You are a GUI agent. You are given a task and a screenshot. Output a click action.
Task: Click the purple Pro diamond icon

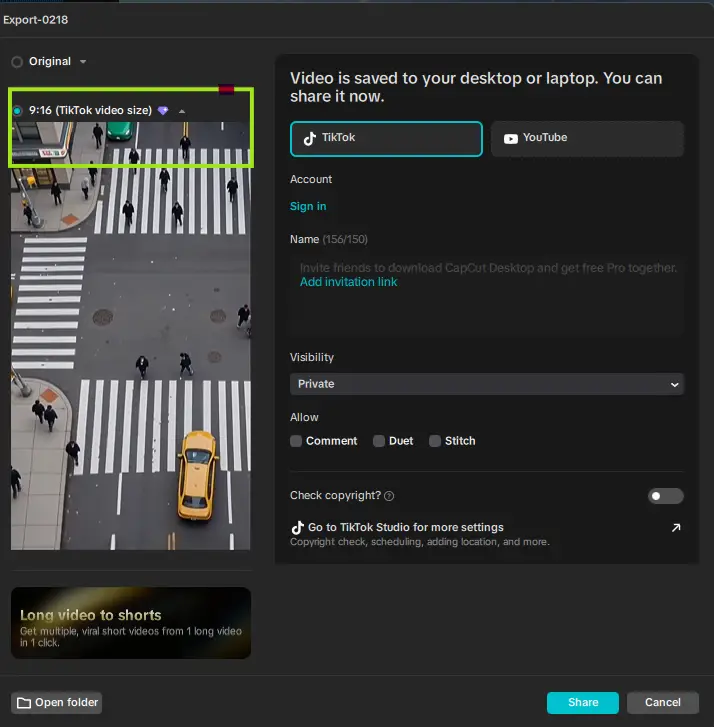point(163,111)
